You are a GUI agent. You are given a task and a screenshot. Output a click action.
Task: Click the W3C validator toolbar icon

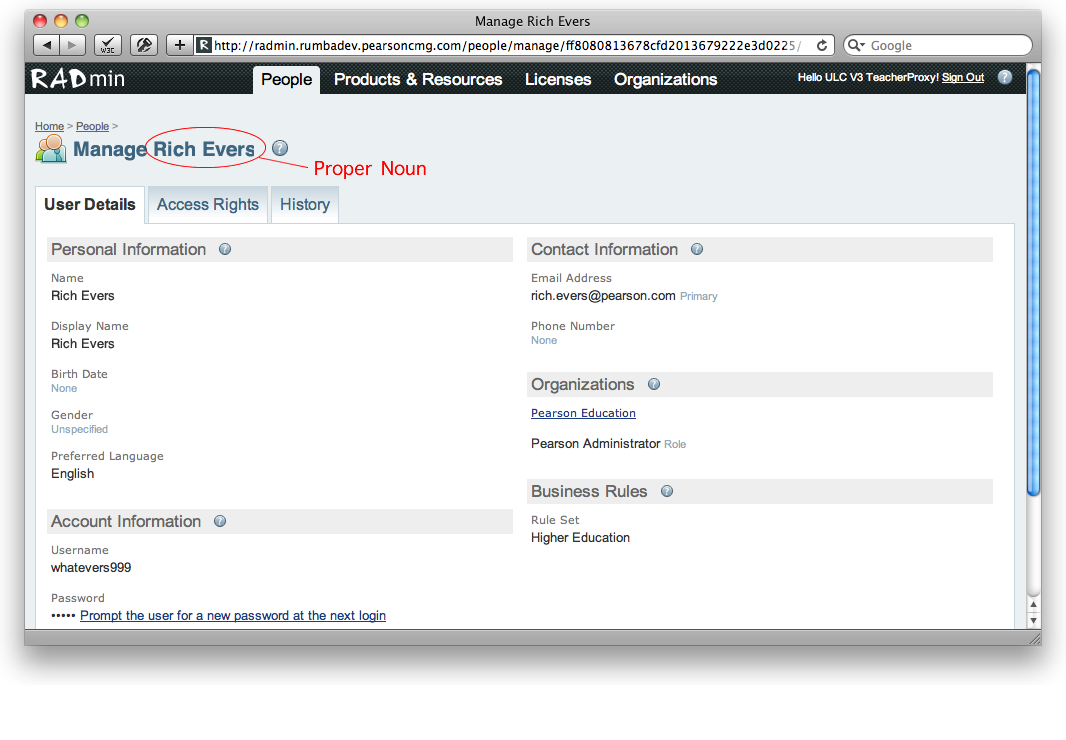[107, 46]
